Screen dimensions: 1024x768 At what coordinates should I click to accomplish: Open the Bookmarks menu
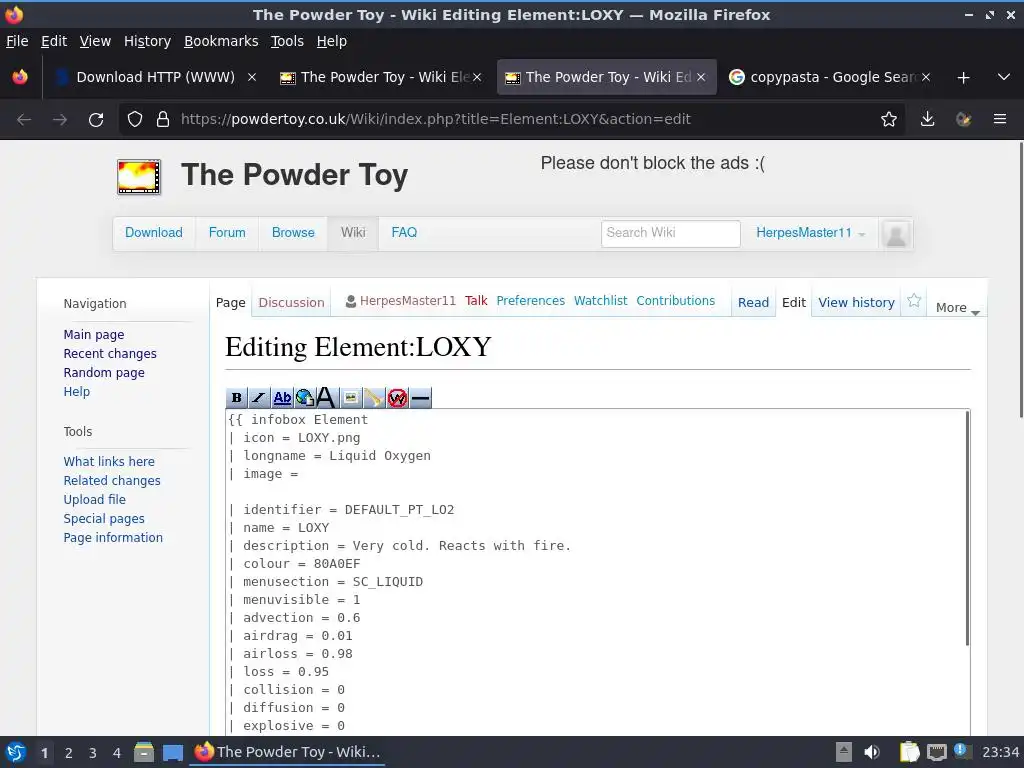(x=221, y=41)
